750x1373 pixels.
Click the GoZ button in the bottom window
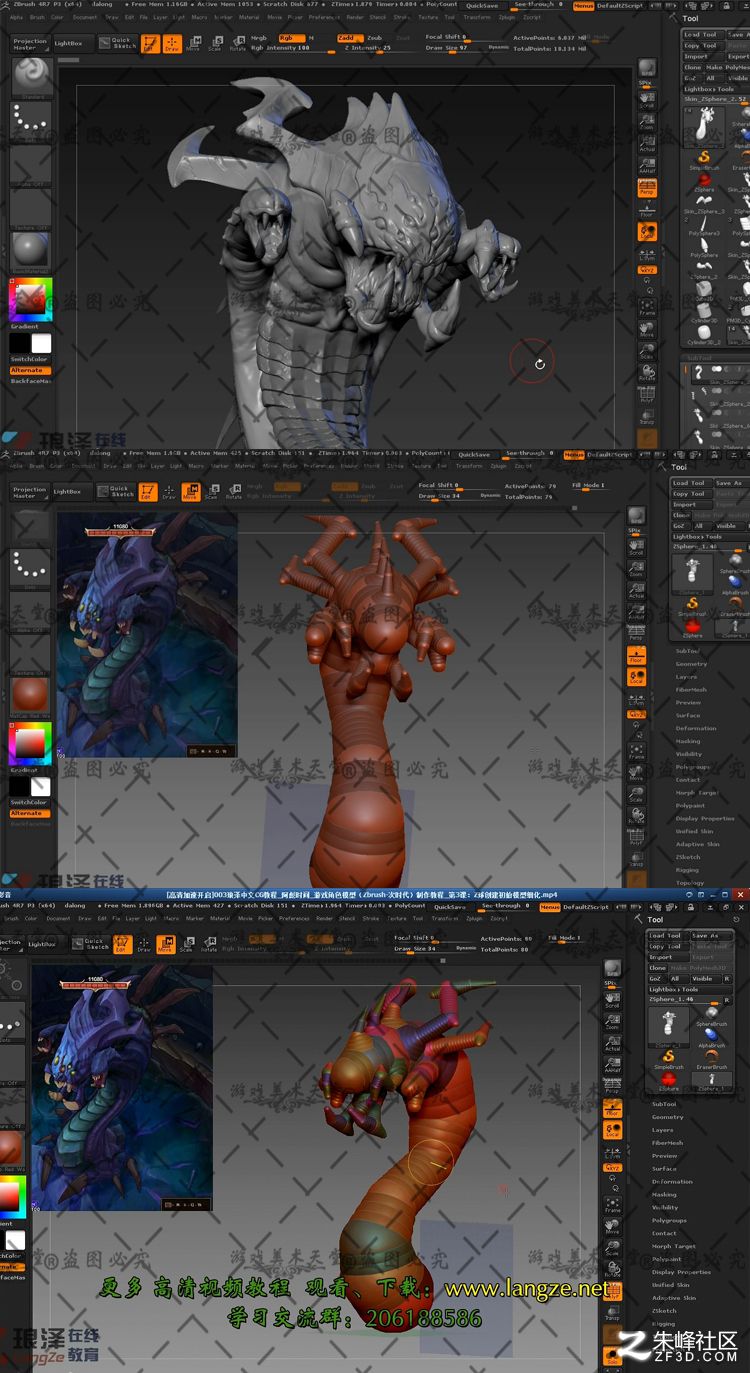click(655, 979)
